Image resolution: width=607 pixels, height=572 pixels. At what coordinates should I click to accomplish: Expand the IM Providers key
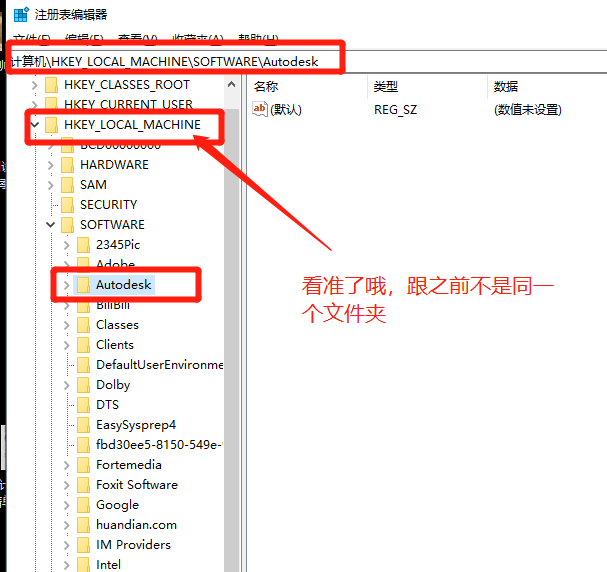coord(67,545)
